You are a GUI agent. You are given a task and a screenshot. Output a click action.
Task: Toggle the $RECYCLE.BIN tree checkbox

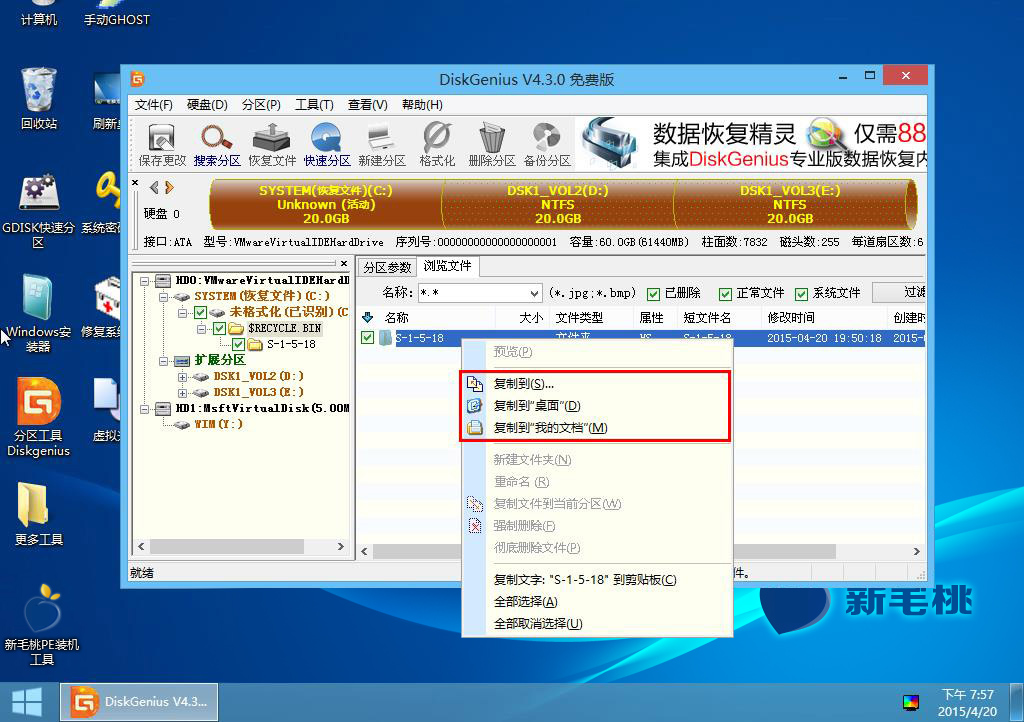[219, 328]
